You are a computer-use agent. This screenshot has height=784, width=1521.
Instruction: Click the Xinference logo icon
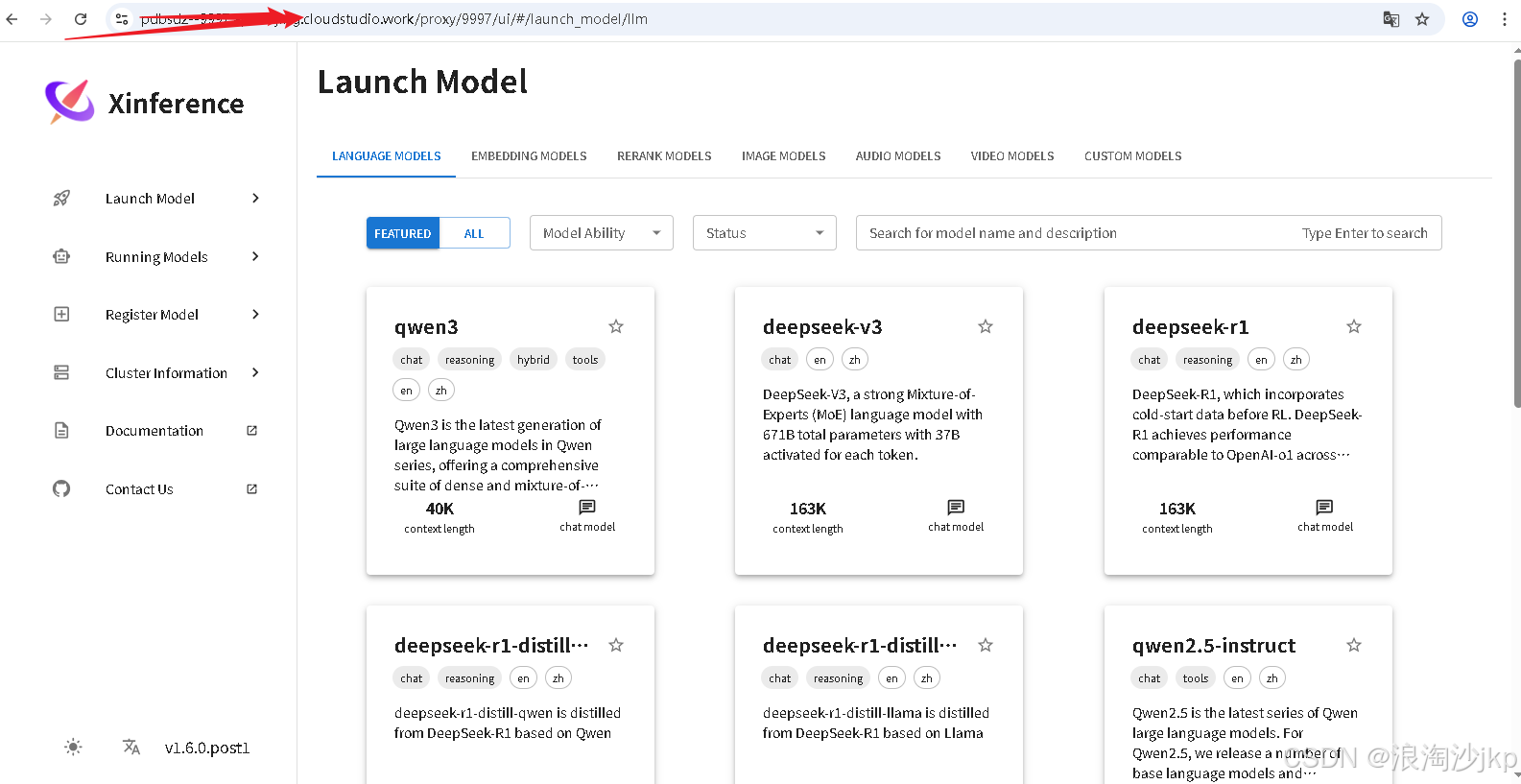coord(70,101)
